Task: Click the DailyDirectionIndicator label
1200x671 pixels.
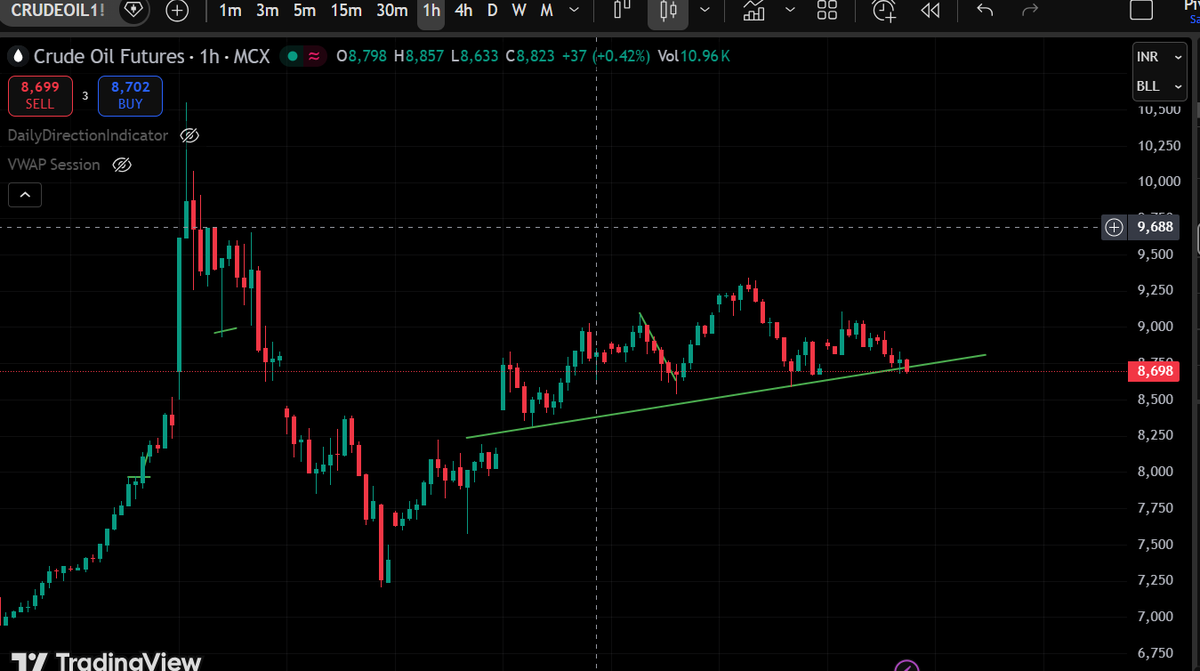Action: click(x=90, y=135)
